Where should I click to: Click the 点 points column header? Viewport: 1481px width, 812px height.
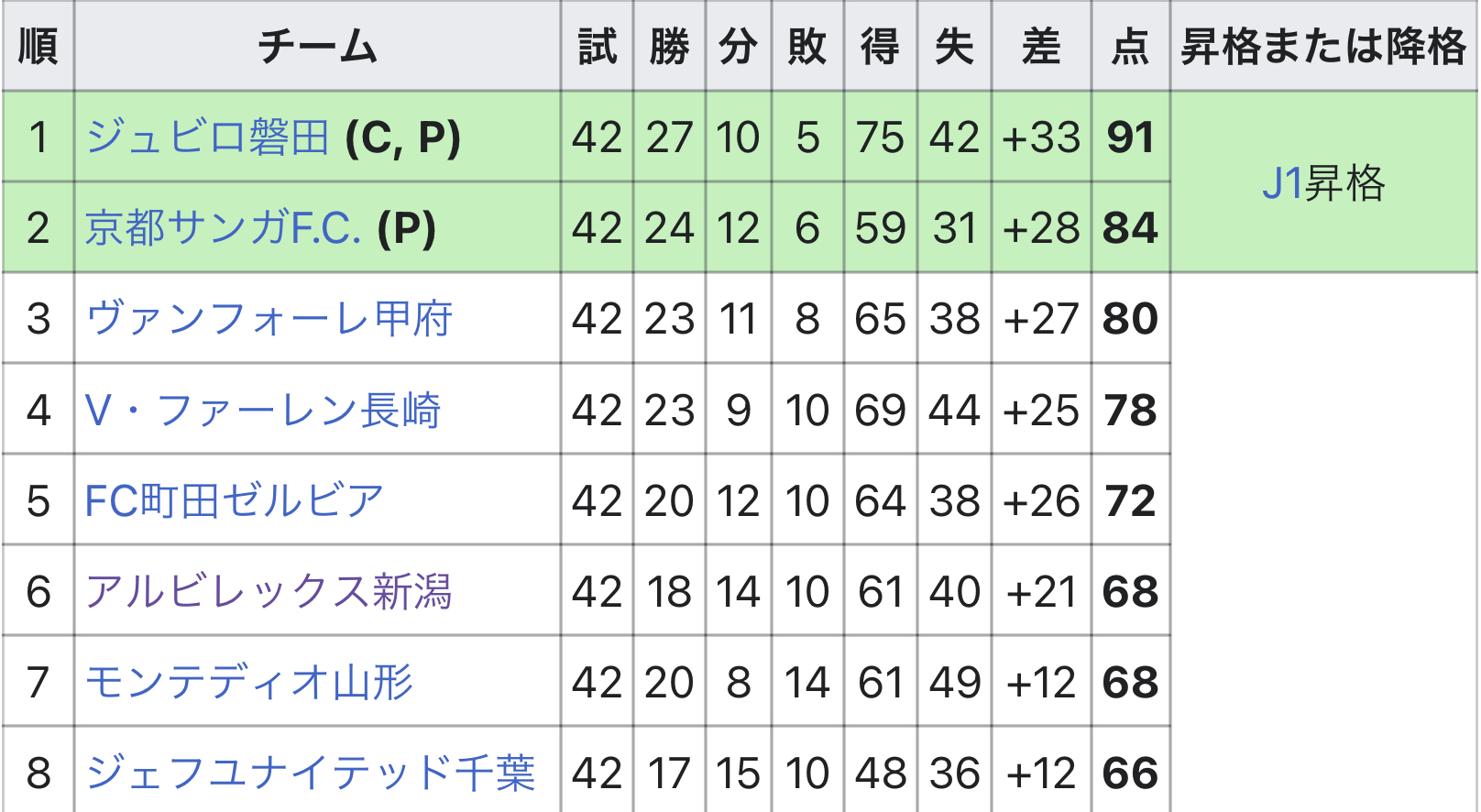click(1130, 46)
